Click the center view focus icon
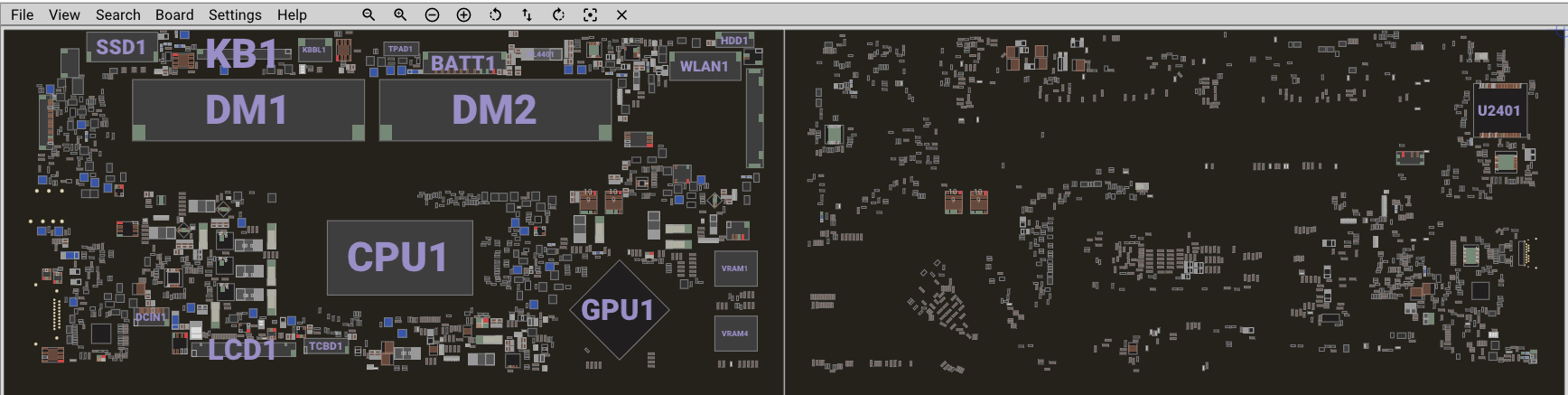This screenshot has height=395, width=1568. pos(590,14)
